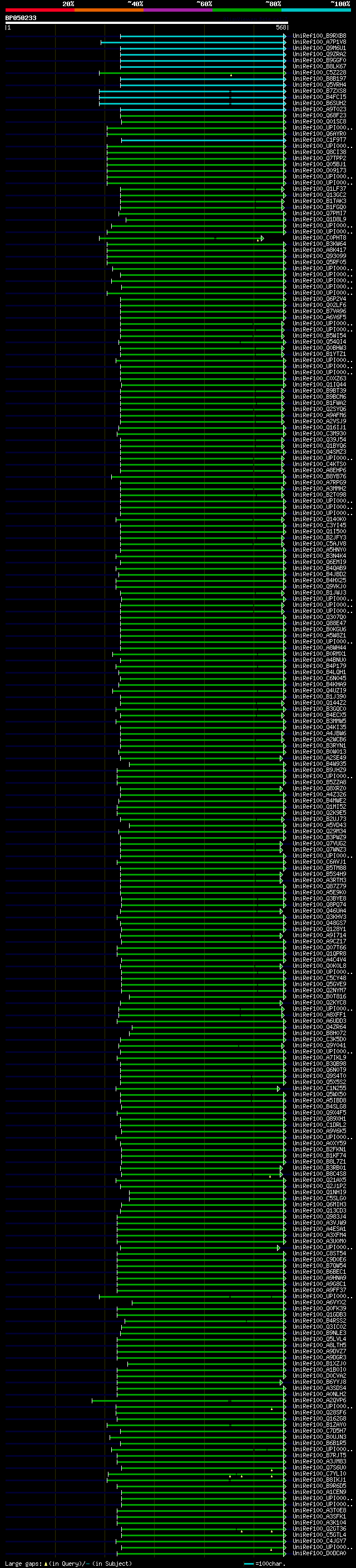The height and width of the screenshot is (1568, 356).
Task: Select the UniRef100_A4ESA1 label
Action: 319,1228
